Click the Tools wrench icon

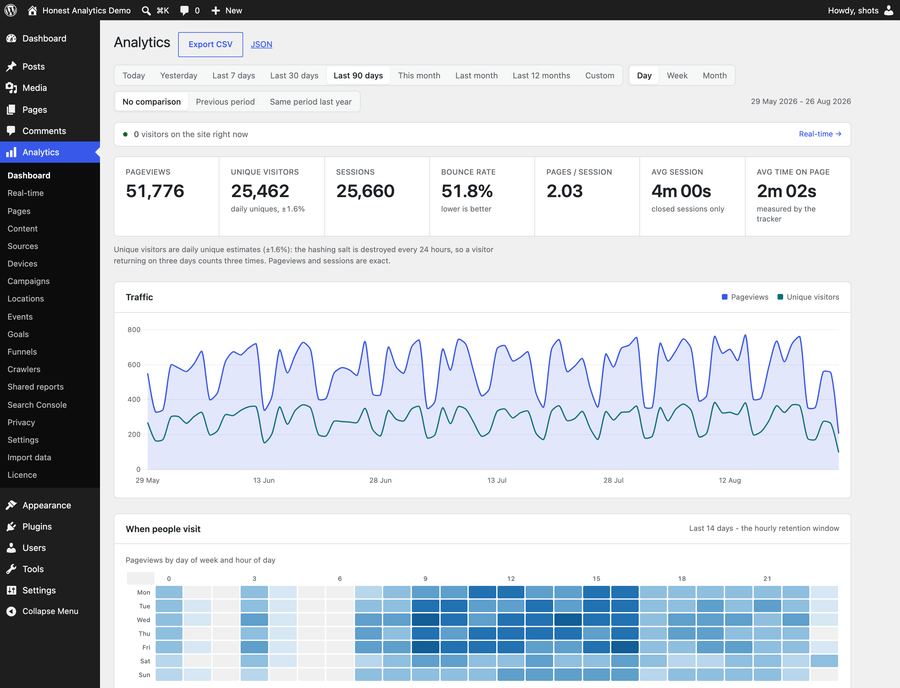click(x=11, y=569)
